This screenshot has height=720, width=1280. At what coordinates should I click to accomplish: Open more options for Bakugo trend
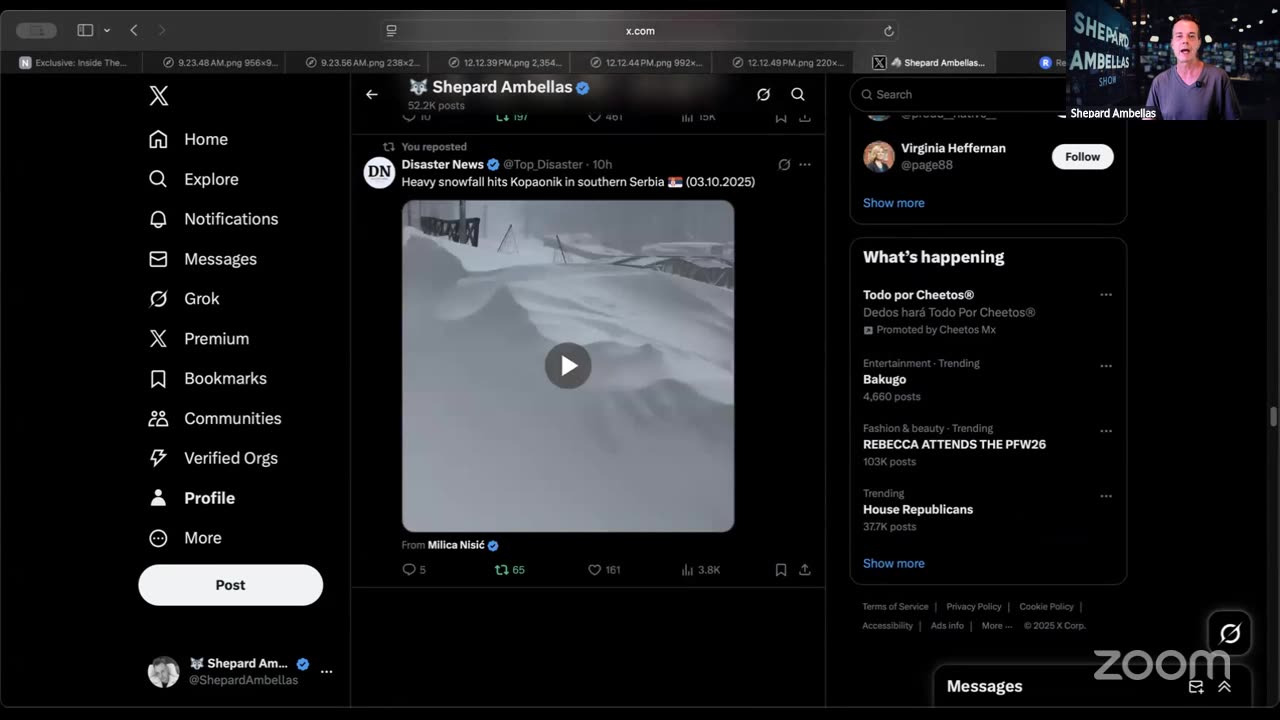click(1106, 366)
